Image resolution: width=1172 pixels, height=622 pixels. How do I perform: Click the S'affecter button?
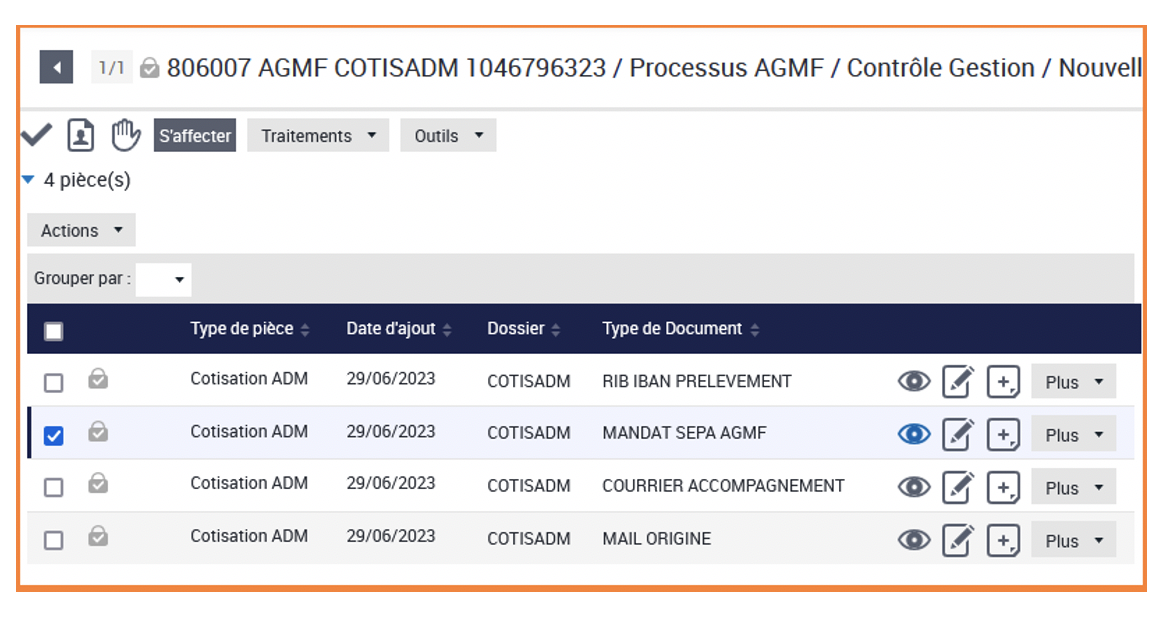coord(195,136)
